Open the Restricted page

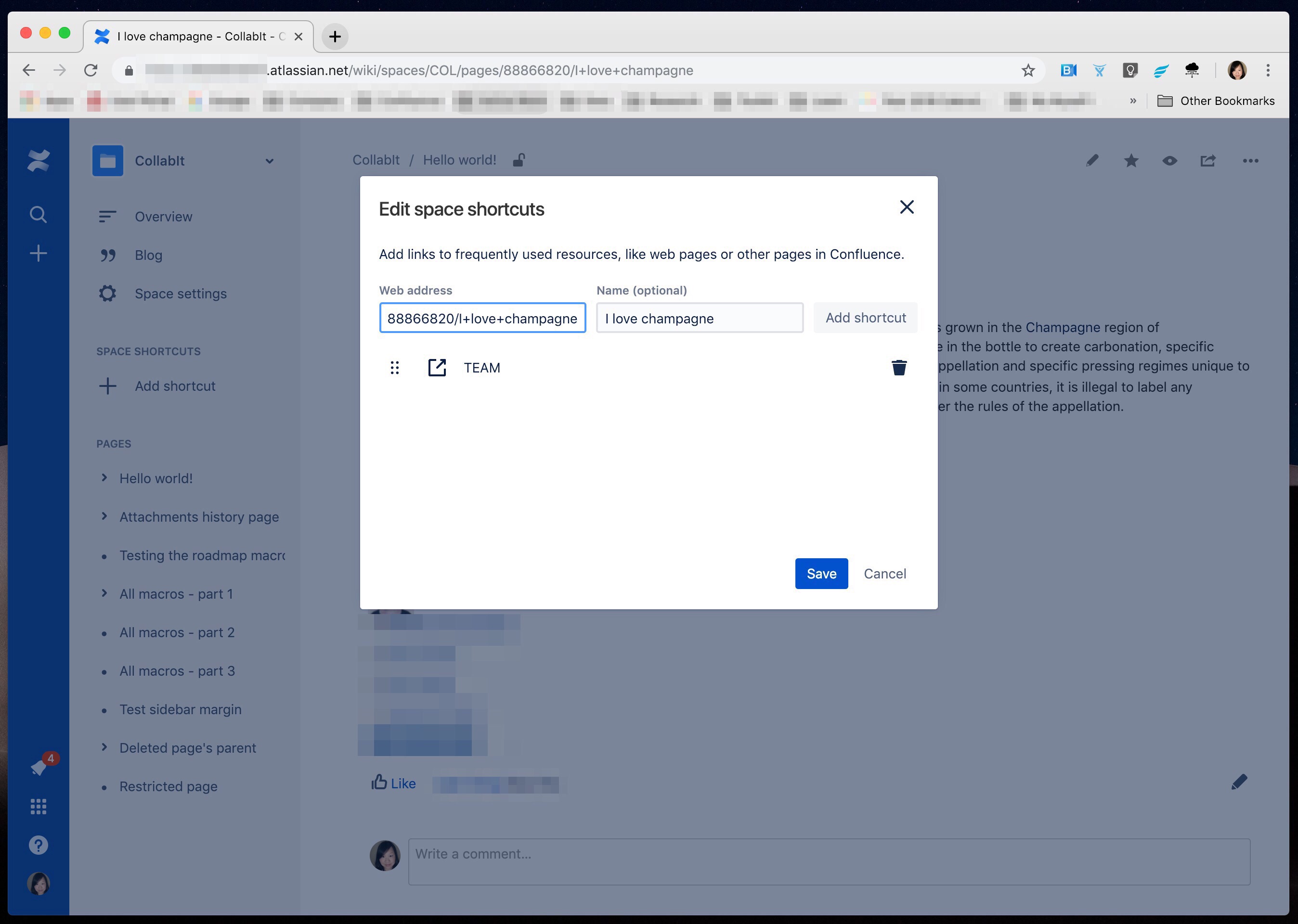click(169, 786)
